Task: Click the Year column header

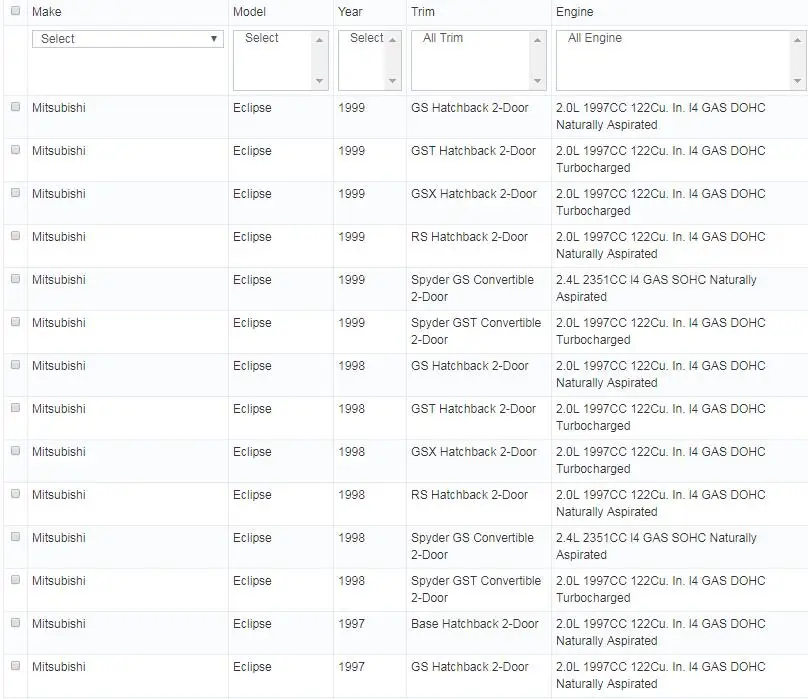Action: pos(350,11)
